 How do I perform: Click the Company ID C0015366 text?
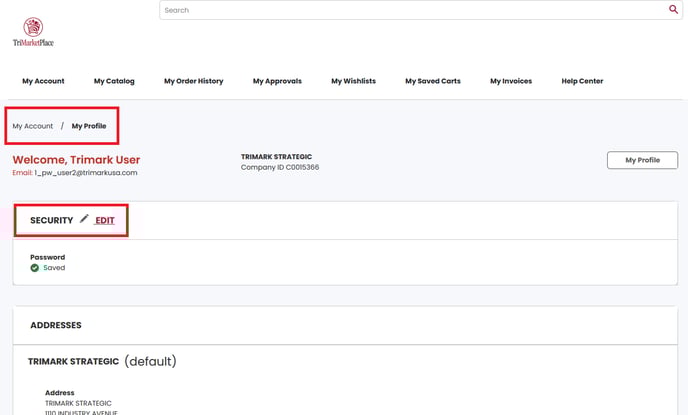coord(280,167)
